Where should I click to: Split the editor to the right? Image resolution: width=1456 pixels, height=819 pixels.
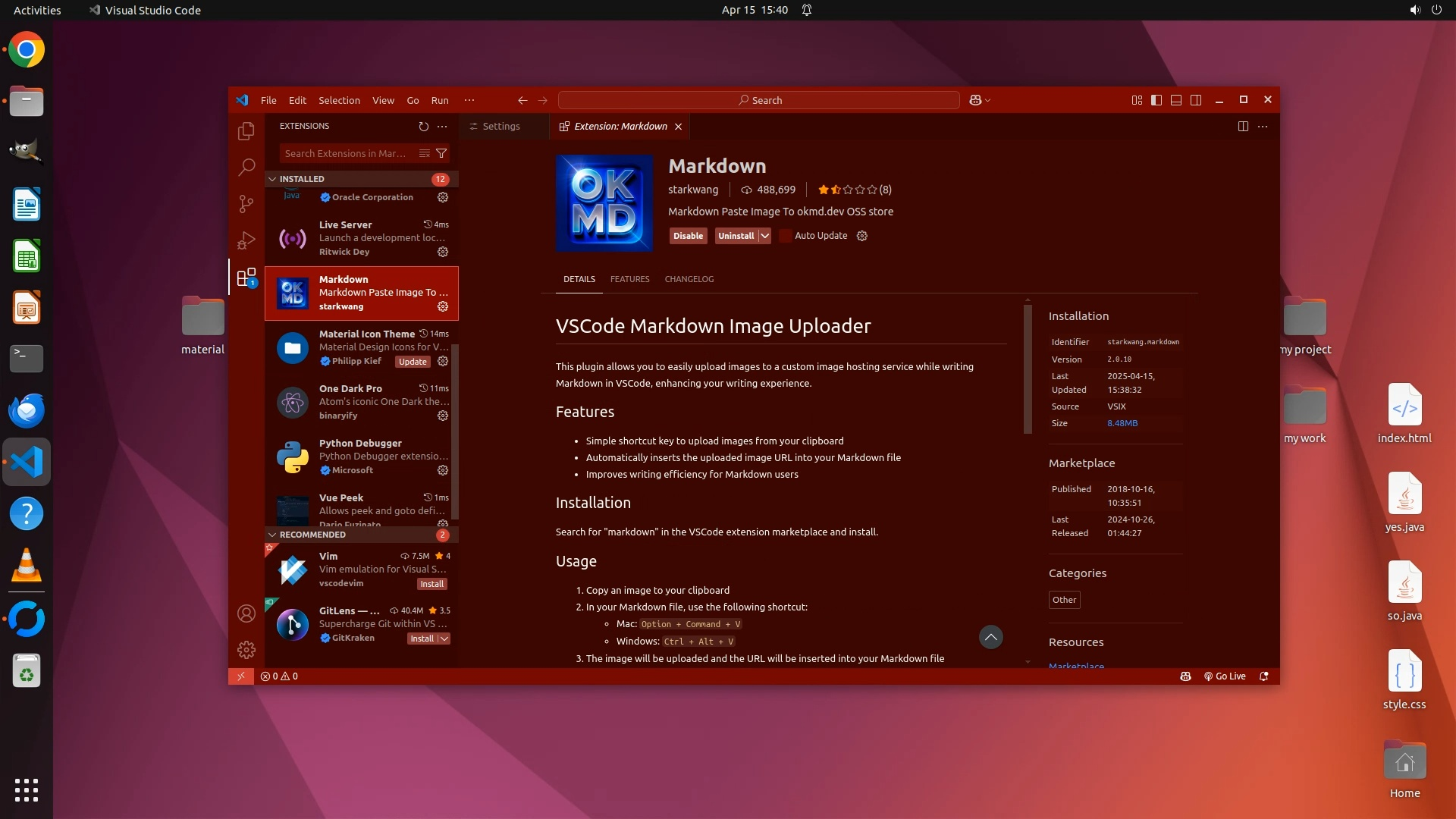click(1242, 127)
